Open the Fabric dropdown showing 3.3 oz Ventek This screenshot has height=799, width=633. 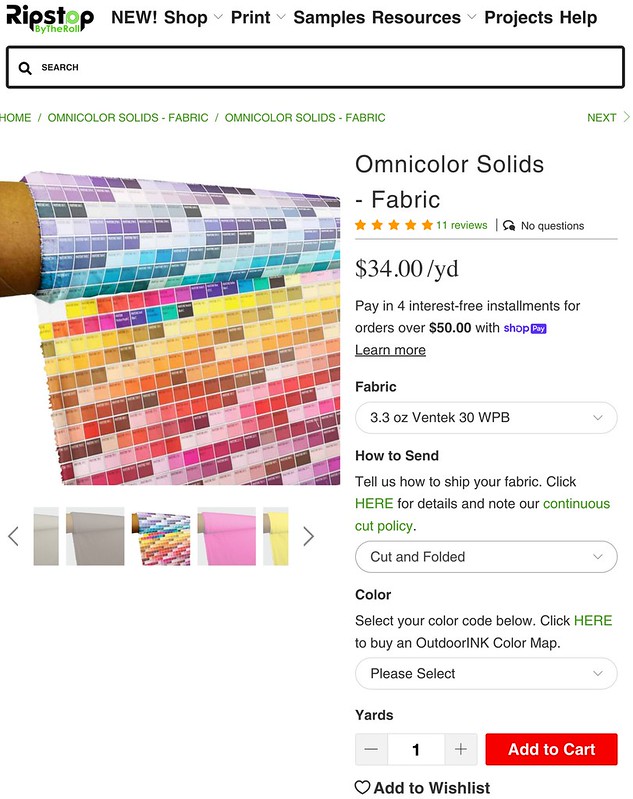pos(486,417)
